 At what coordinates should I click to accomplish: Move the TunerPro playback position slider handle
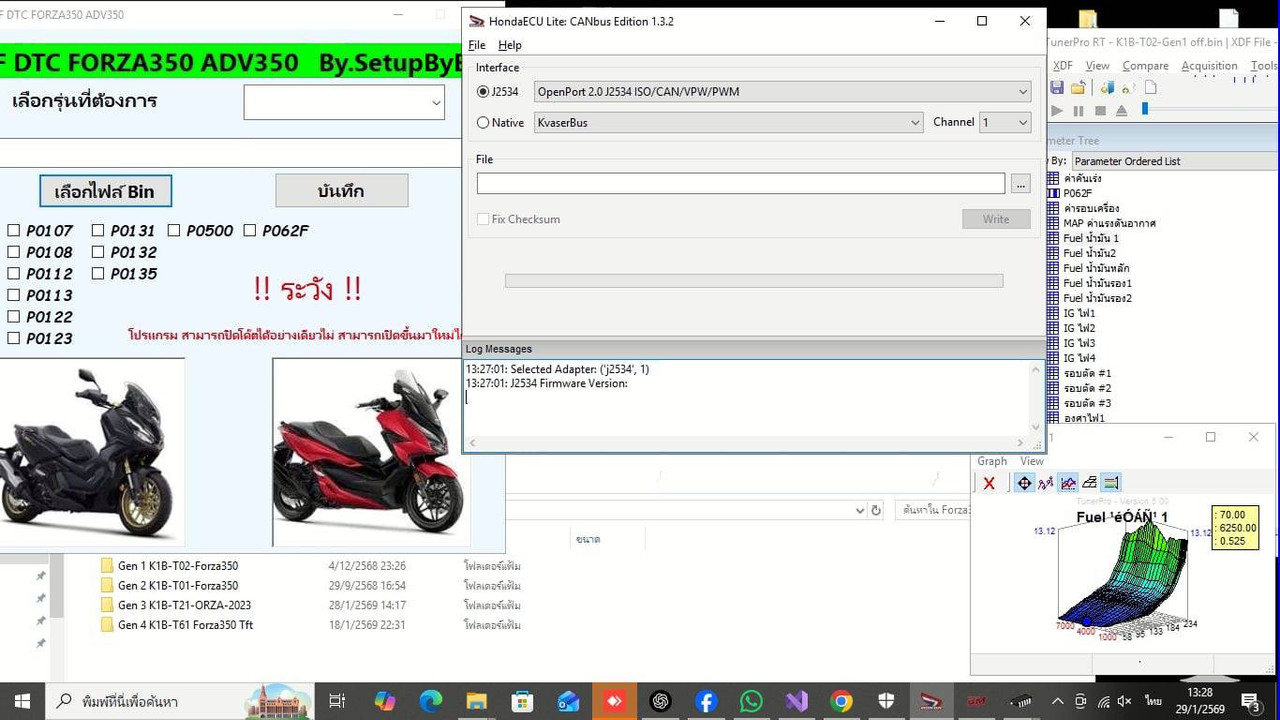tap(1145, 109)
